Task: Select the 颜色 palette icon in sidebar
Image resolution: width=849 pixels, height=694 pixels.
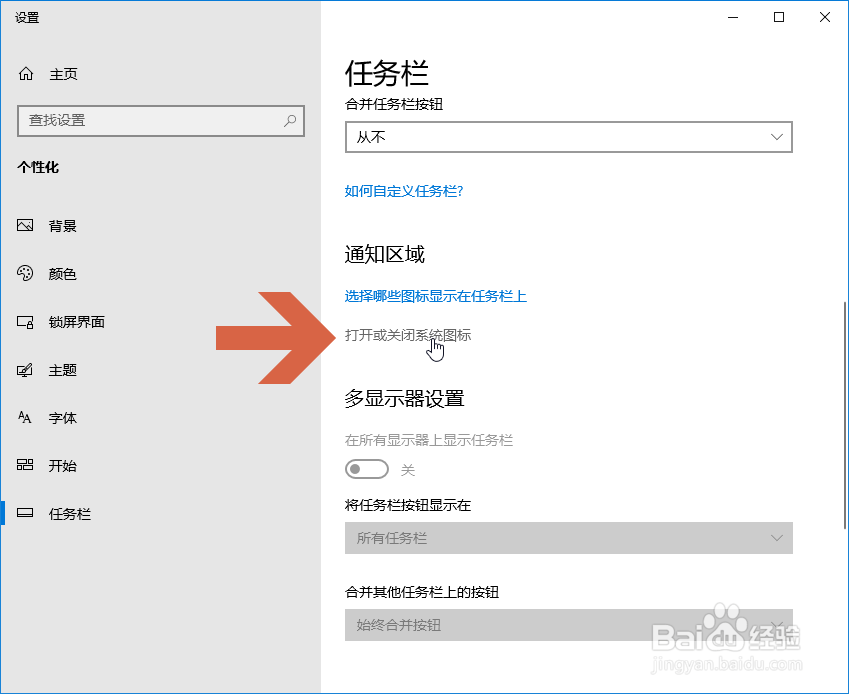Action: tap(24, 273)
